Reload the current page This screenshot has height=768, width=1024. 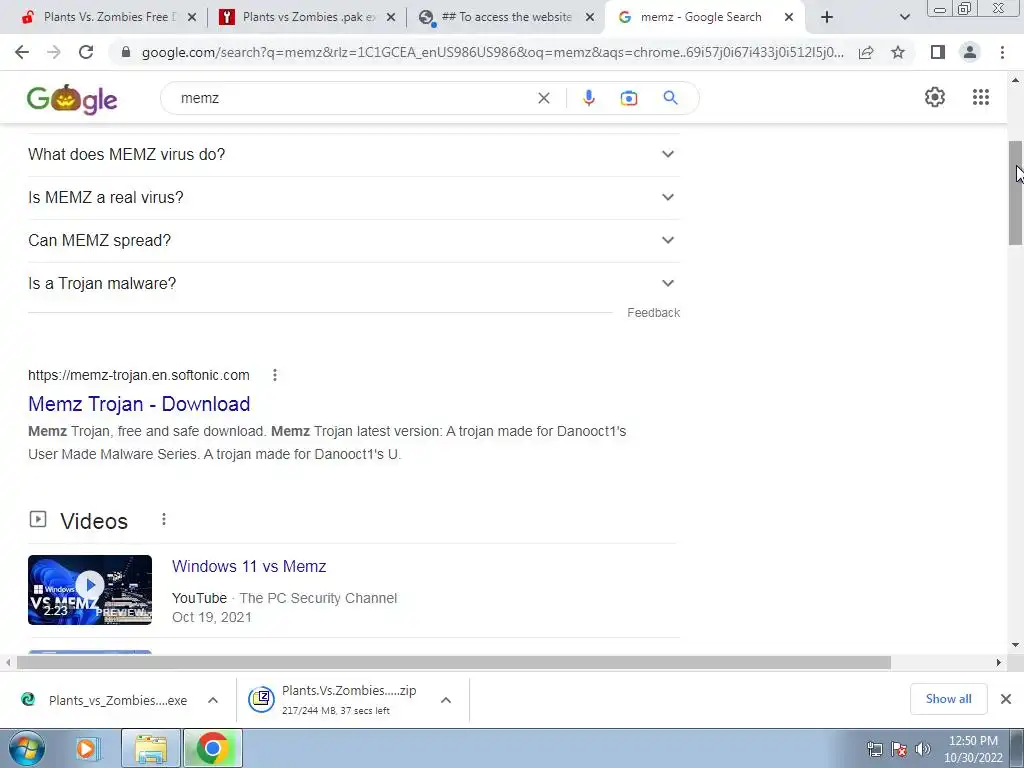(86, 52)
